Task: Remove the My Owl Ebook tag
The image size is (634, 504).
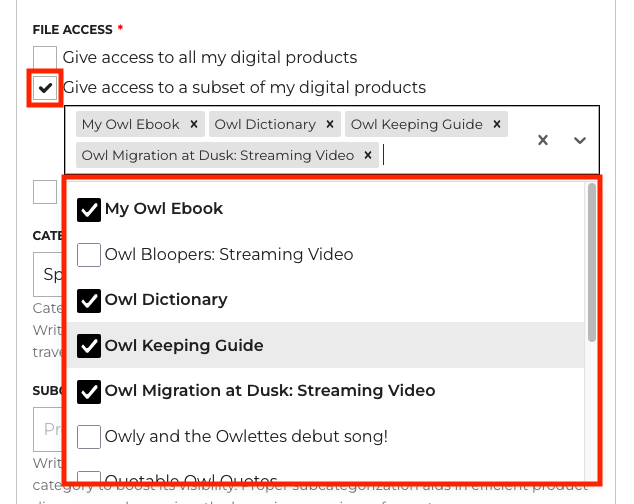Action: (x=194, y=125)
